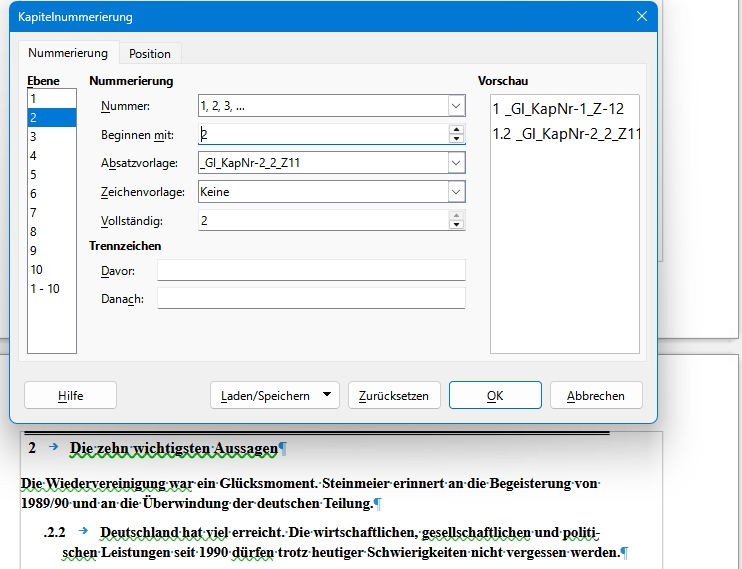
Task: Open the Zeichenvorlage dropdown
Action: tap(456, 192)
